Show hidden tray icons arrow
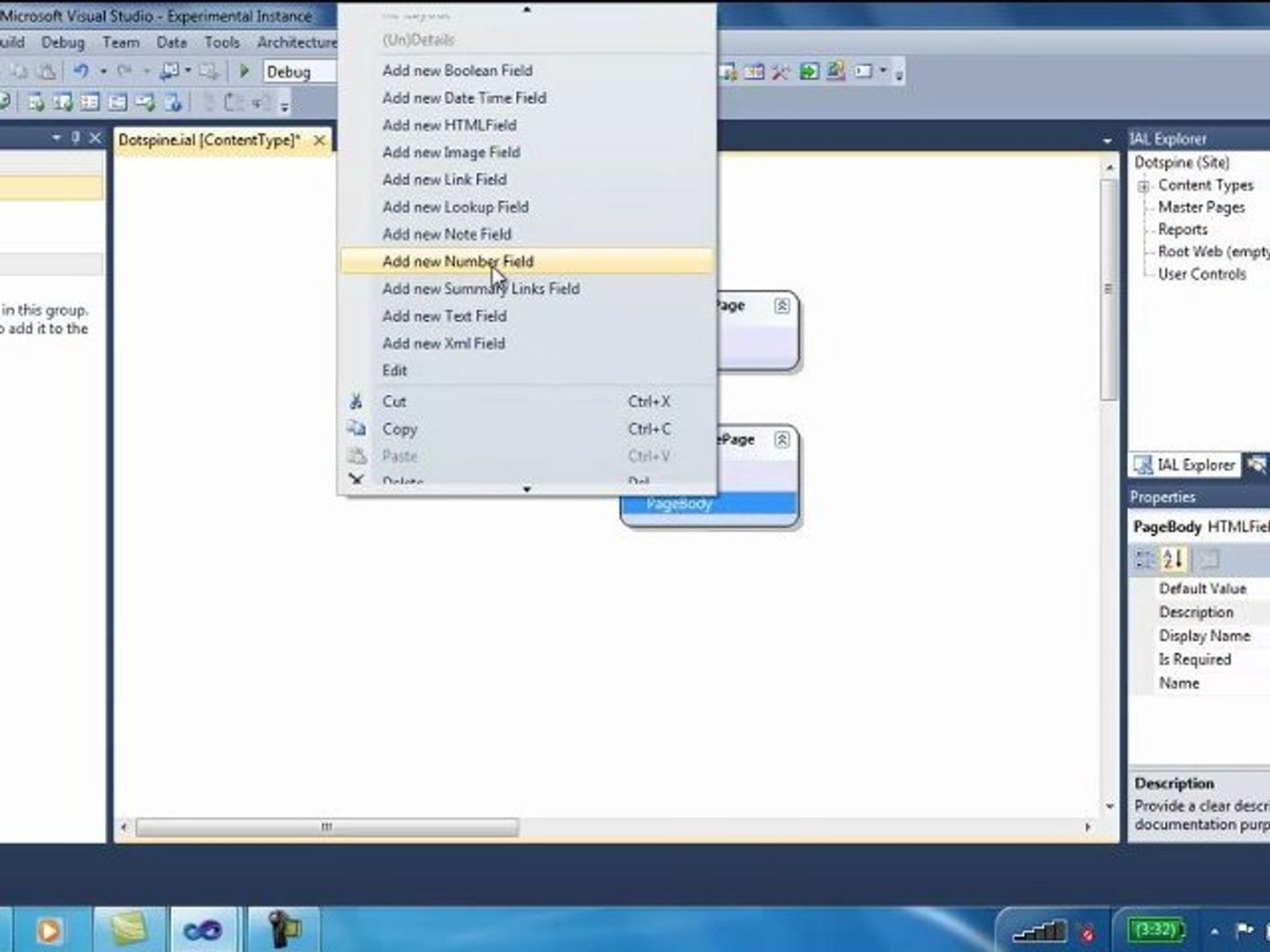Screen dimensions: 1270x952 [1214, 931]
